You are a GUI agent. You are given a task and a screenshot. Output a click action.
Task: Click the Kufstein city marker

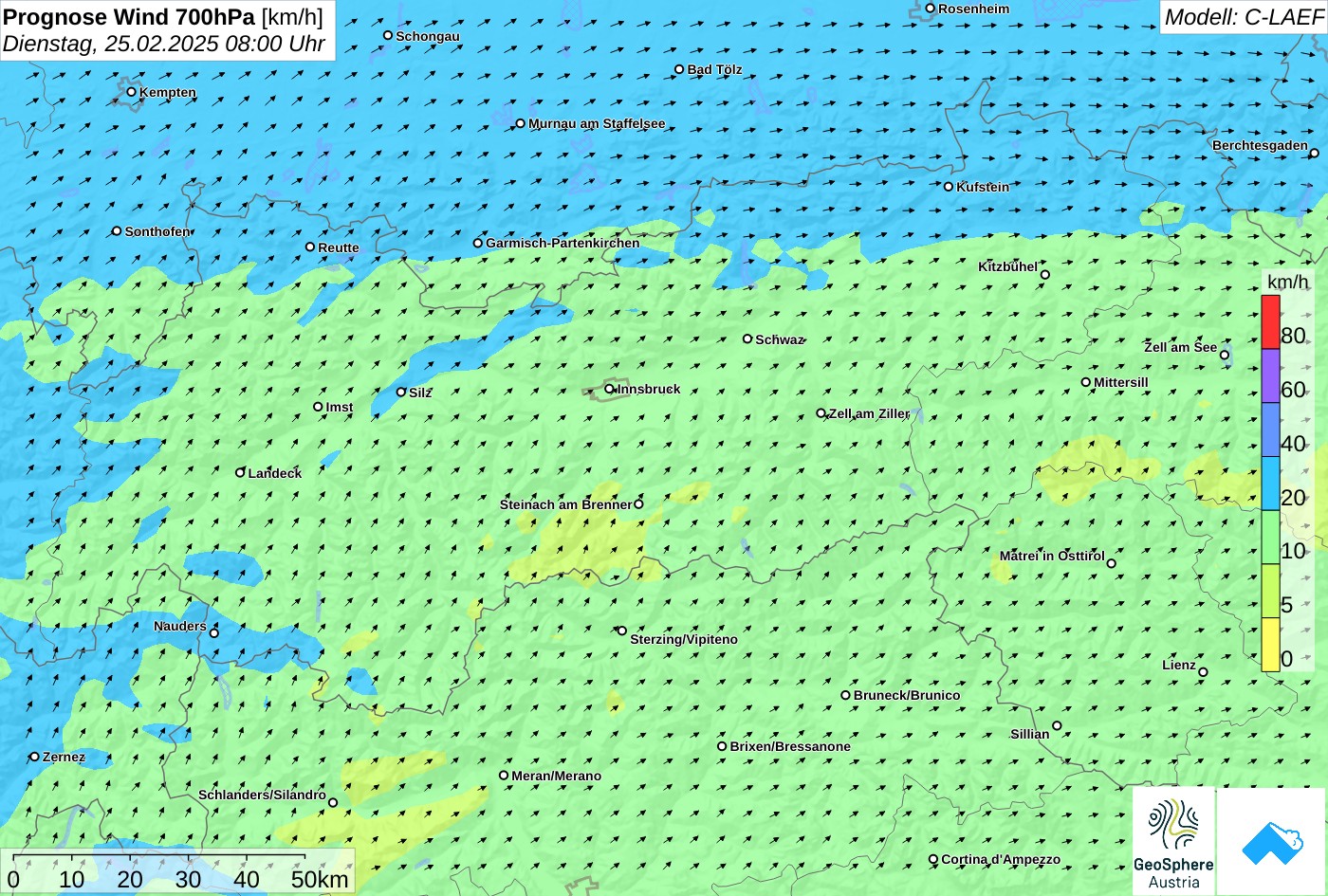949,187
